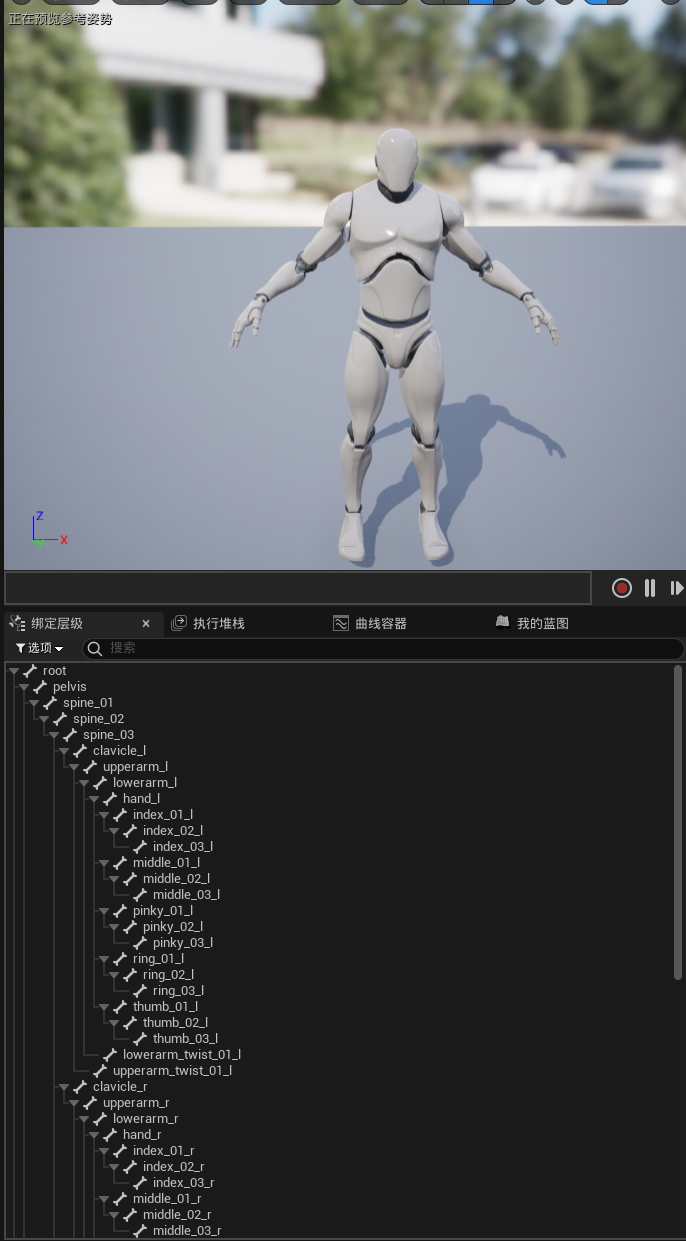The height and width of the screenshot is (1241, 686).
Task: Click the bone icon of thumb_01_l
Action: pos(120,1007)
